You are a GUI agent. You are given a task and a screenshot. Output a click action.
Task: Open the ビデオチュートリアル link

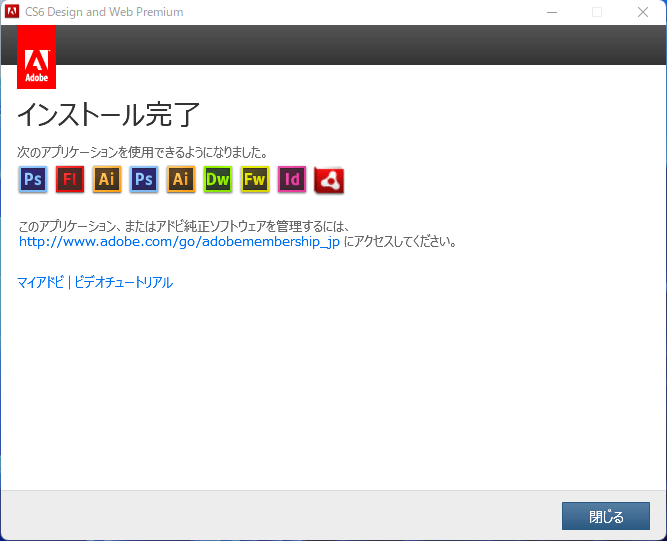click(x=124, y=282)
